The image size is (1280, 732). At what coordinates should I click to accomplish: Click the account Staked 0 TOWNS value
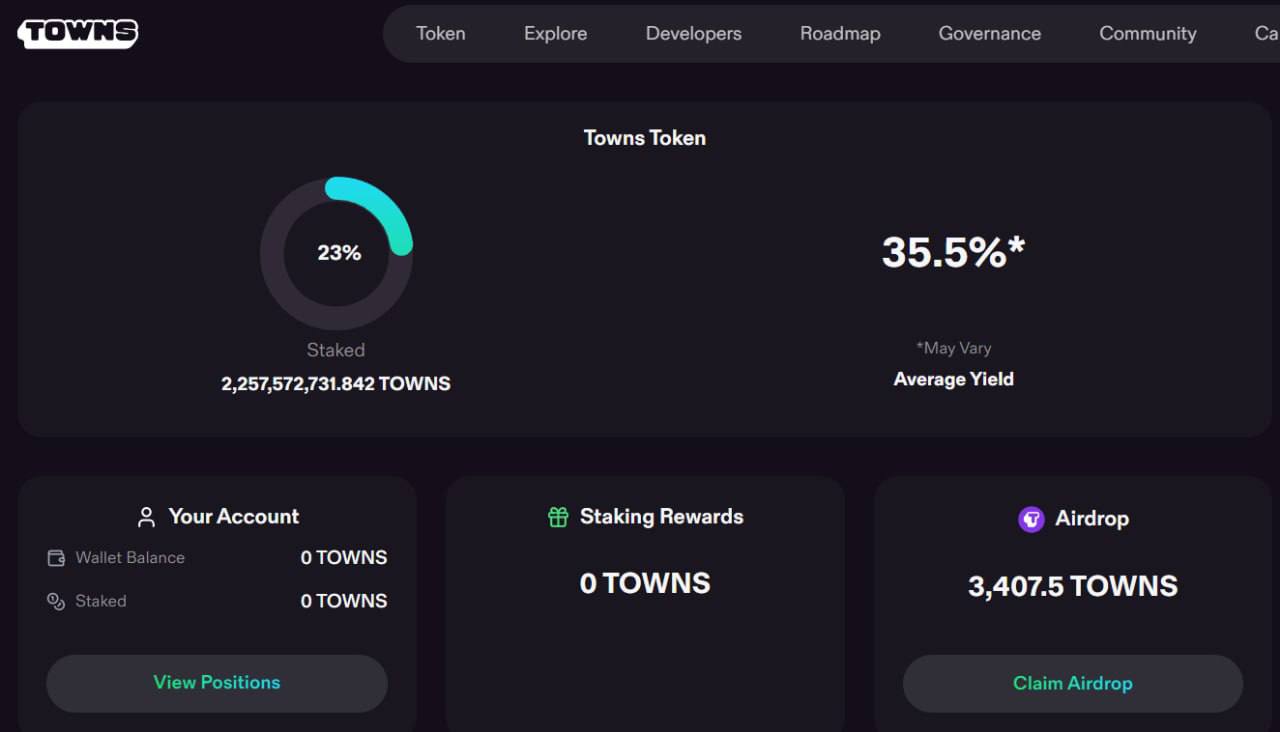click(x=344, y=601)
